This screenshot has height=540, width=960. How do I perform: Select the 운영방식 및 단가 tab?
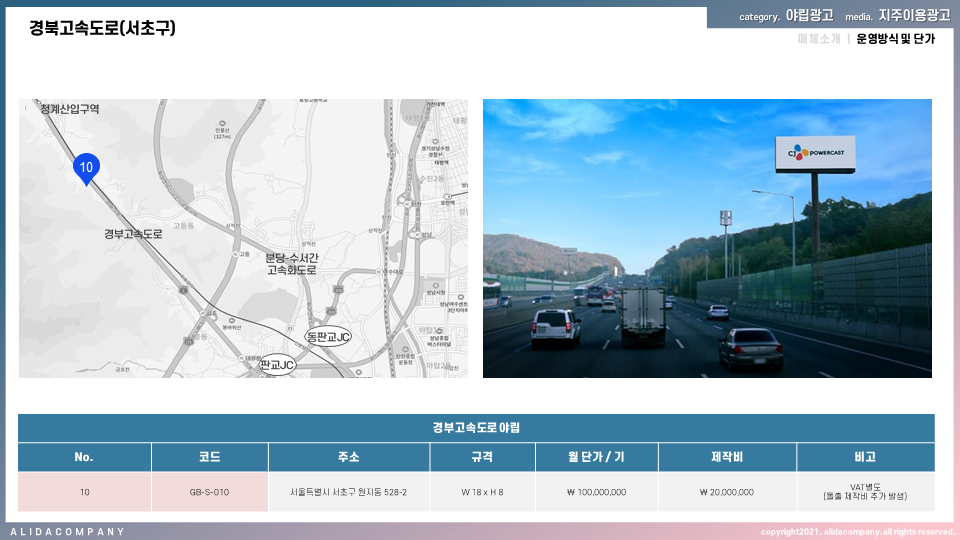click(895, 39)
